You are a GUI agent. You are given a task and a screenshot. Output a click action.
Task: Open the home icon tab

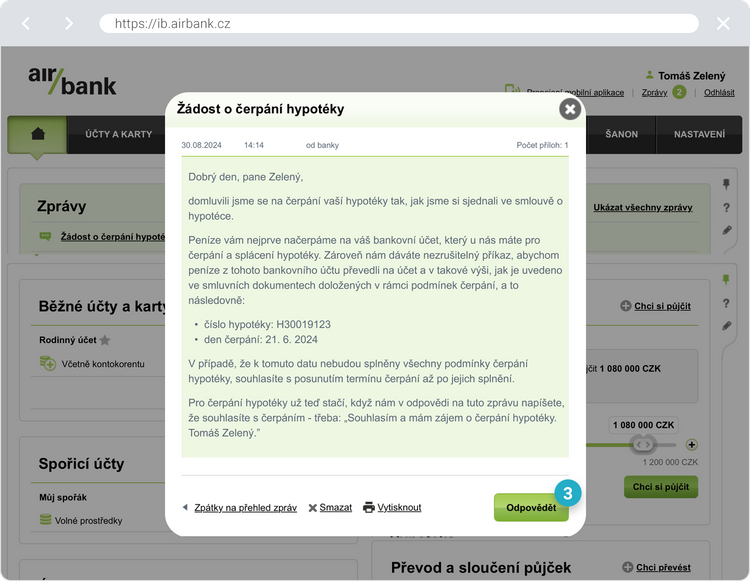point(38,134)
